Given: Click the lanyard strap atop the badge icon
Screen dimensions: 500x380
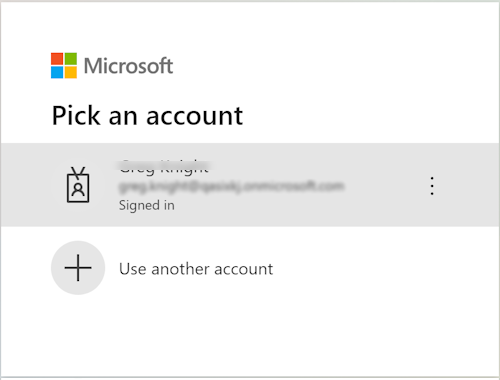Looking at the screenshot, I should point(78,172).
